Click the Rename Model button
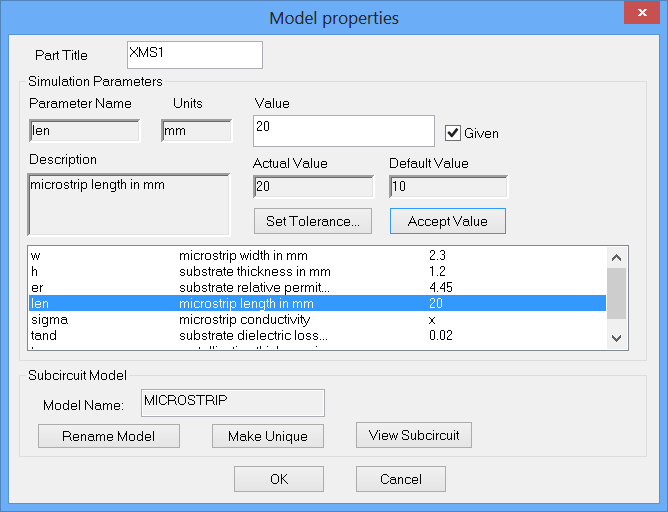 (x=108, y=436)
